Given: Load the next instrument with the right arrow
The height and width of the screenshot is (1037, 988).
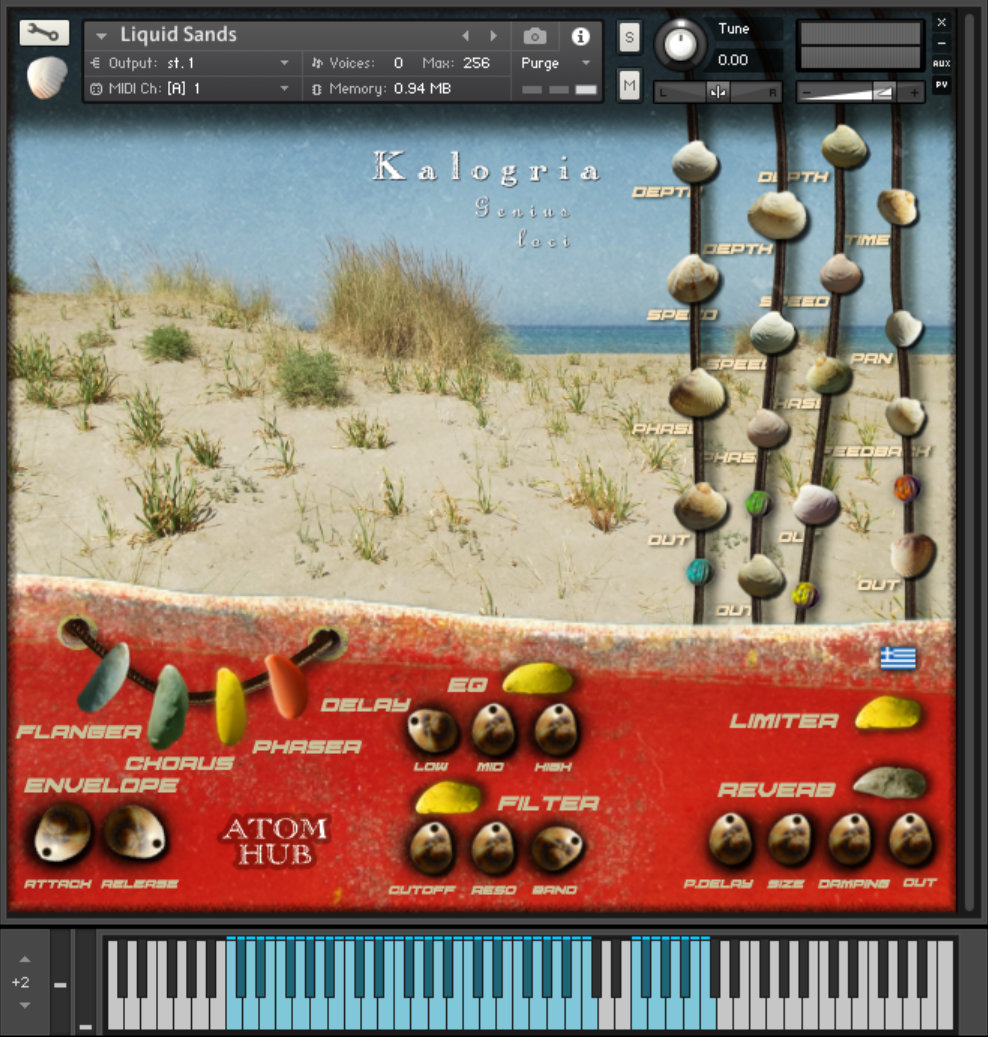Looking at the screenshot, I should 493,36.
